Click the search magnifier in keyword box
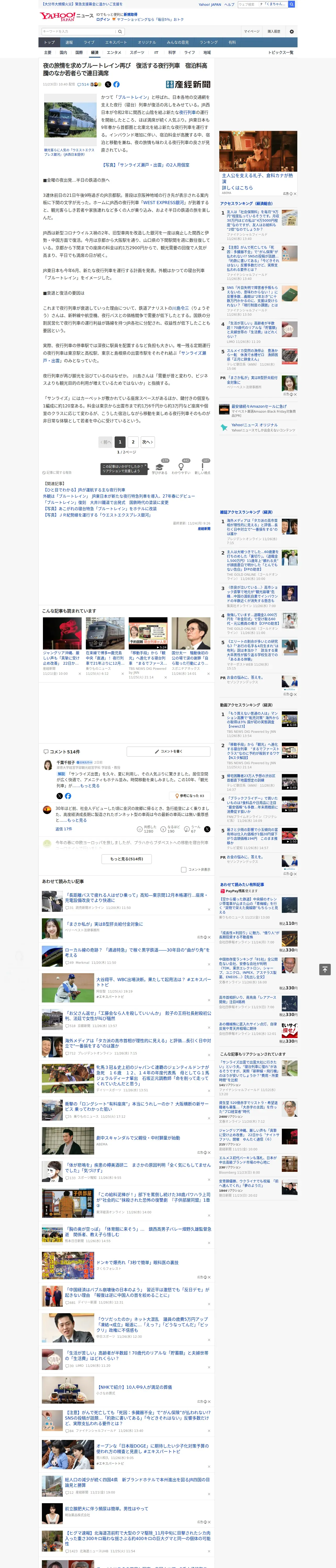This screenshot has width=336, height=1568. [x=120, y=32]
